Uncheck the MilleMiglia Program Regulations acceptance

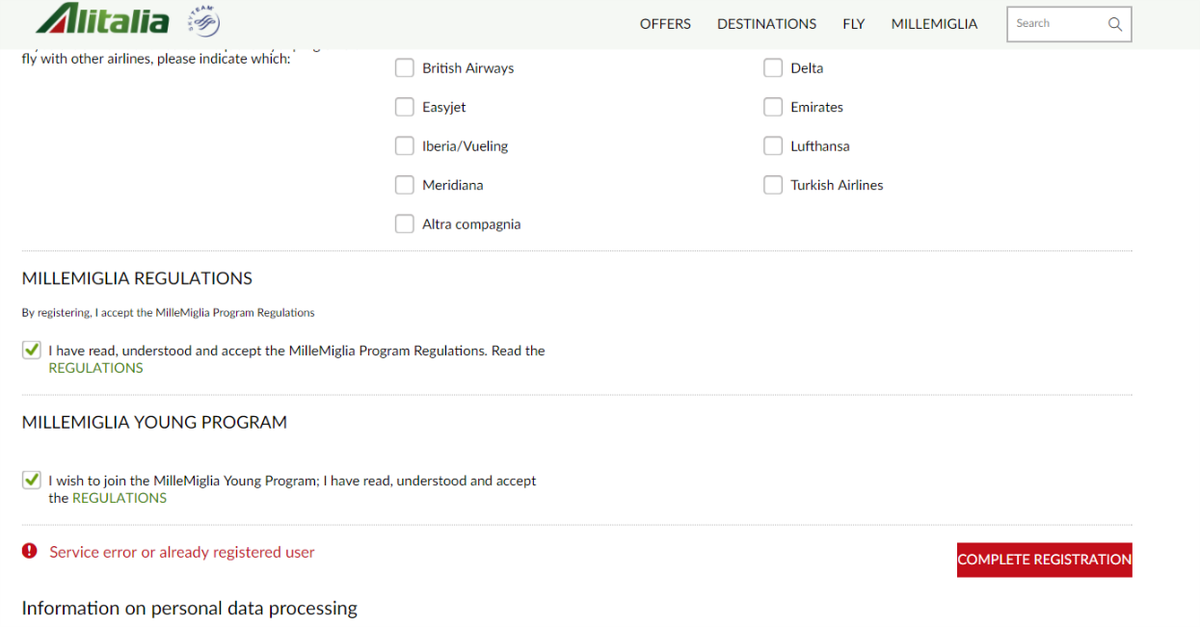click(x=32, y=351)
